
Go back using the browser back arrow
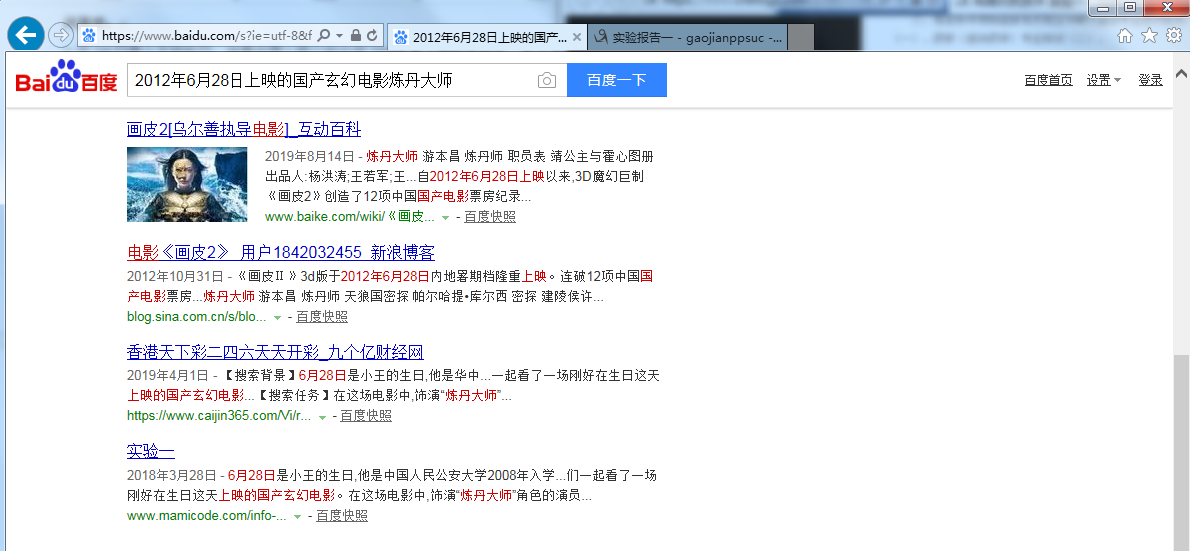[x=27, y=34]
